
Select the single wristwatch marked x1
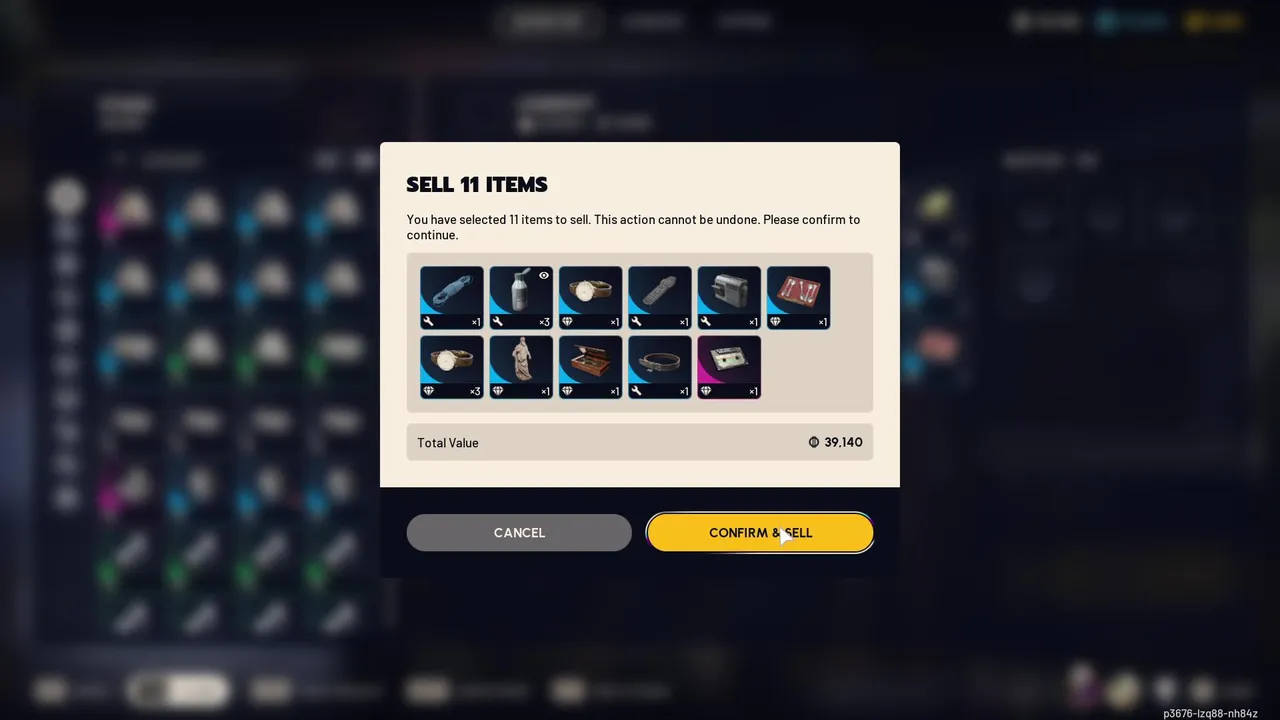tap(590, 297)
